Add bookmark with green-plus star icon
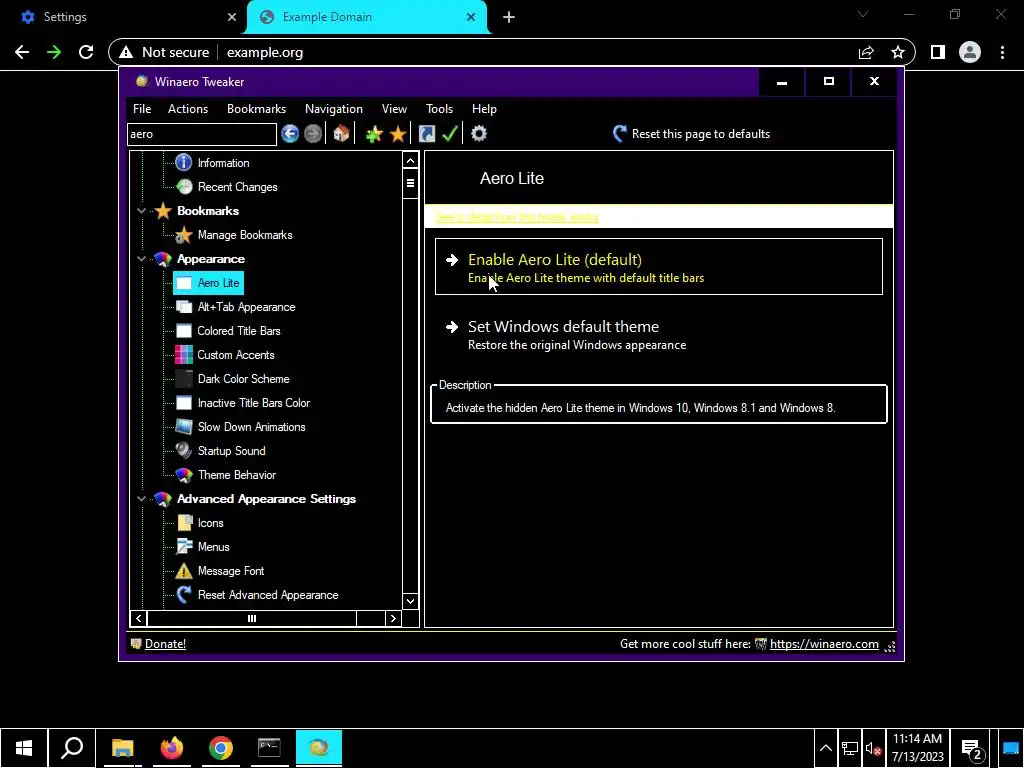Screen dimensions: 1024x768 pyautogui.click(x=374, y=134)
